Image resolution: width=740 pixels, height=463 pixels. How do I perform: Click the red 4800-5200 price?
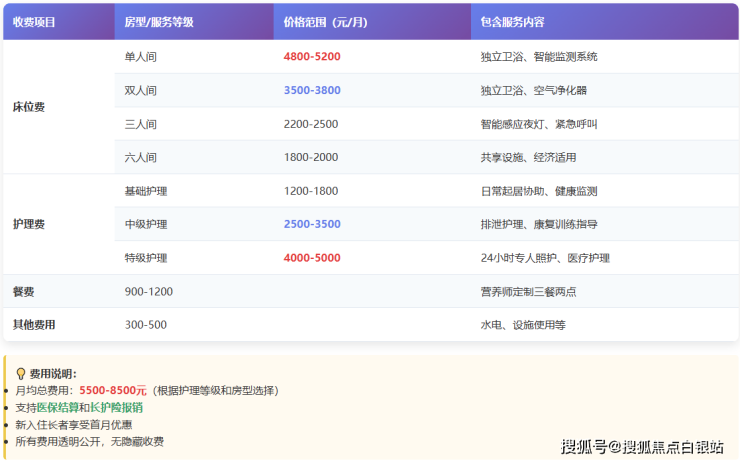coord(312,57)
